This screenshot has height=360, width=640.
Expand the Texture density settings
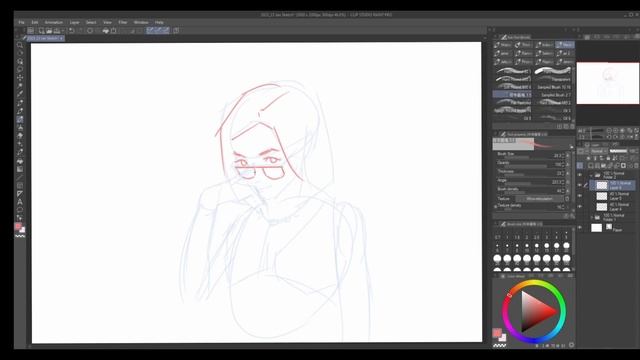[496, 207]
